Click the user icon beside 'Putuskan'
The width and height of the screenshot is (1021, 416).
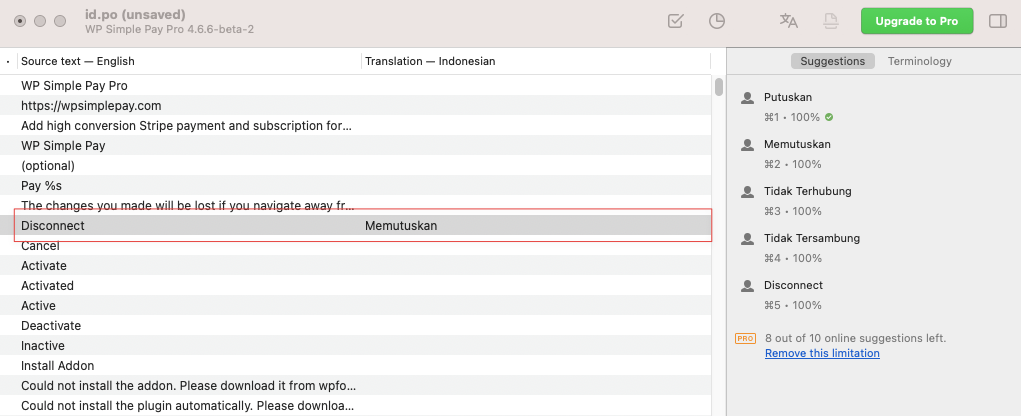(747, 98)
